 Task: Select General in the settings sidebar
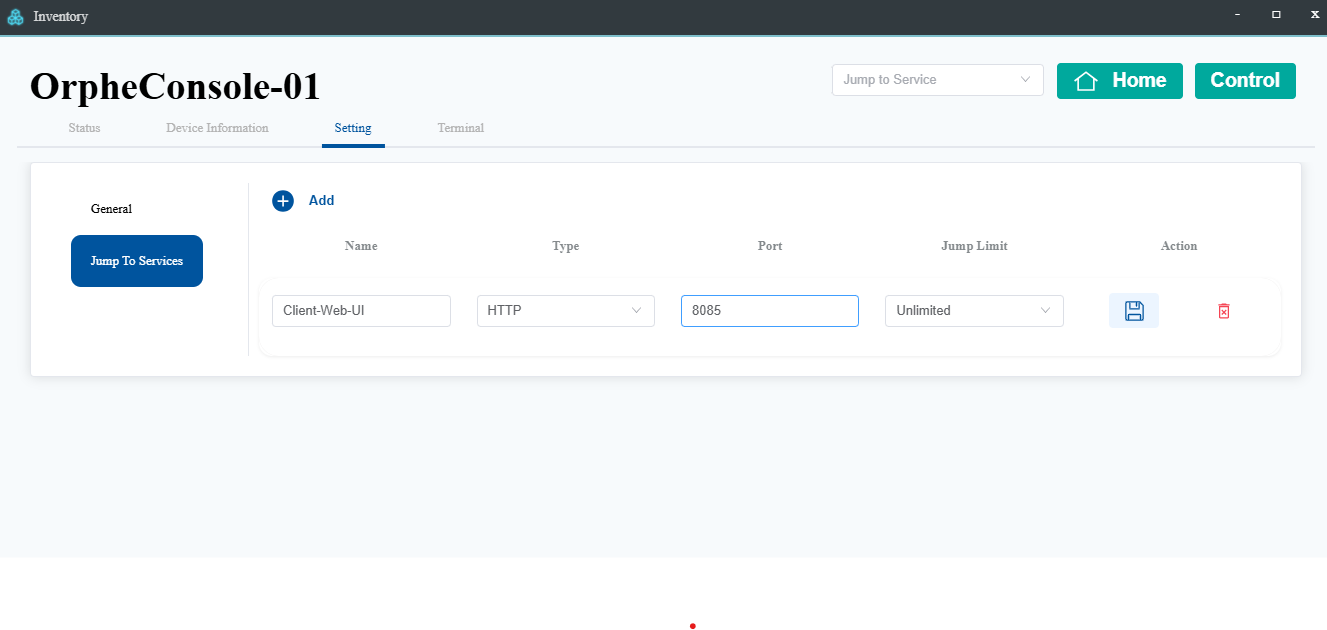coord(111,209)
